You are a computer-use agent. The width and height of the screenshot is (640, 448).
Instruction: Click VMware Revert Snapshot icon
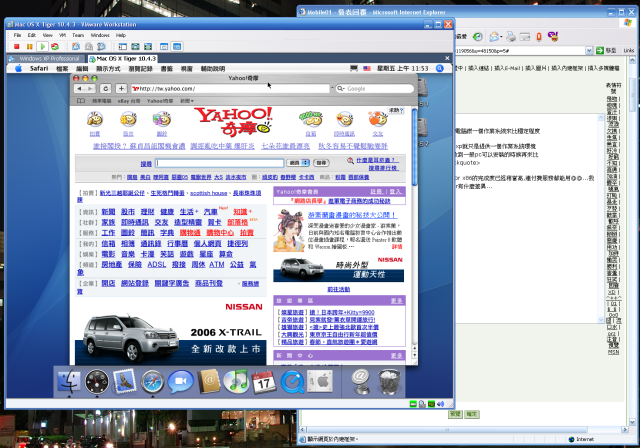(89, 47)
